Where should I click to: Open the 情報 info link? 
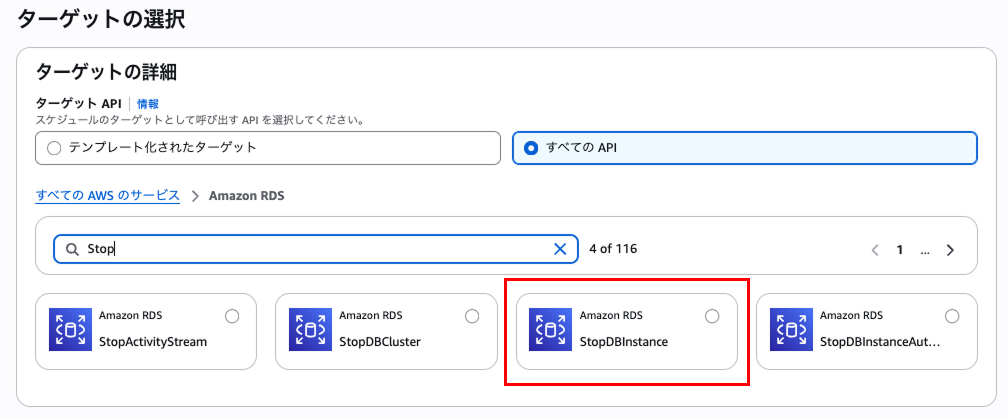[x=148, y=104]
